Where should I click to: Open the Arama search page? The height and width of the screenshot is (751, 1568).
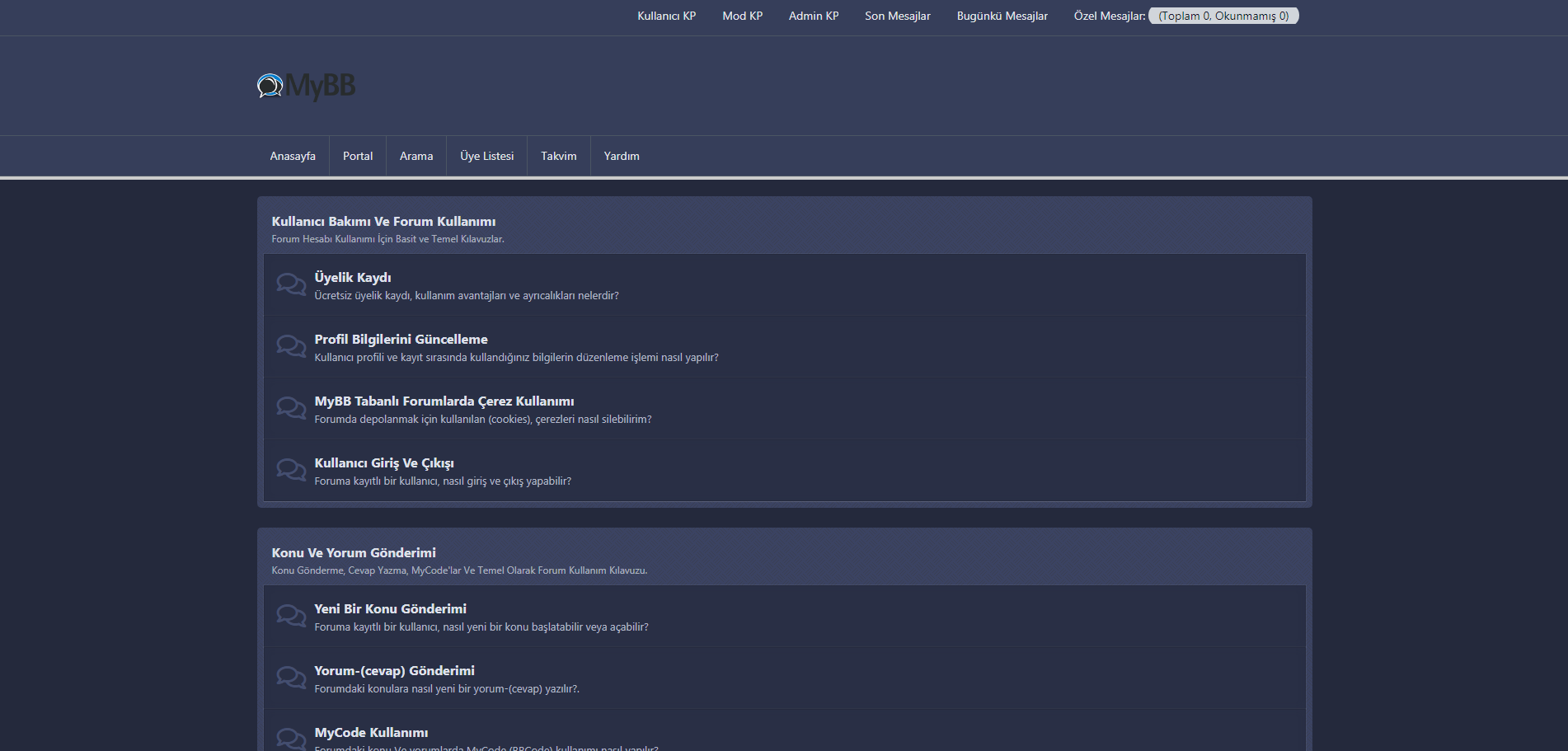[416, 156]
